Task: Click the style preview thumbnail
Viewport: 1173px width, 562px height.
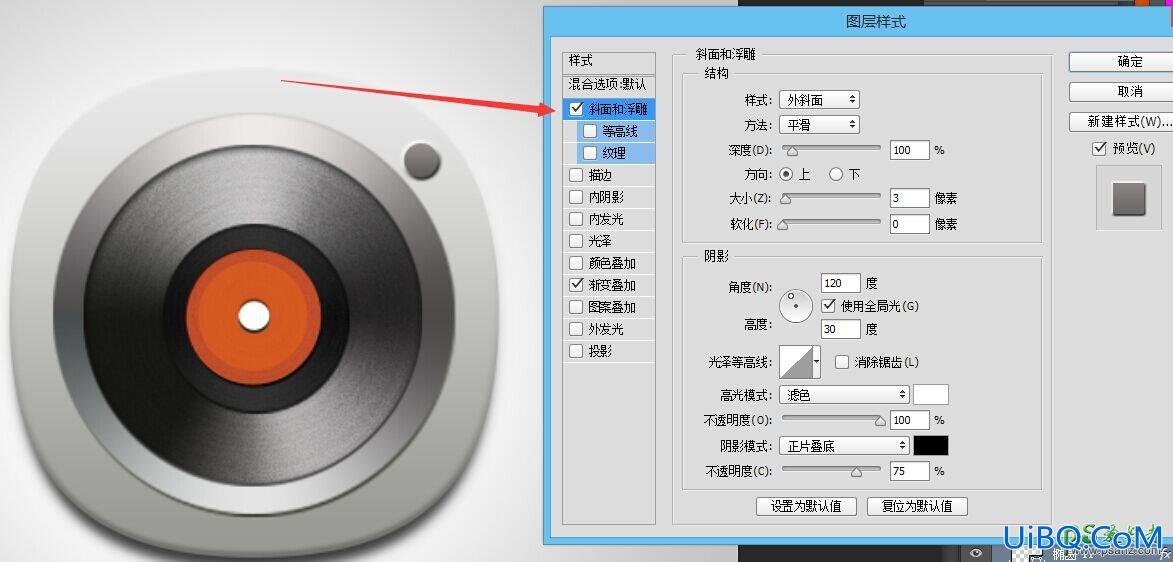Action: (x=1129, y=198)
